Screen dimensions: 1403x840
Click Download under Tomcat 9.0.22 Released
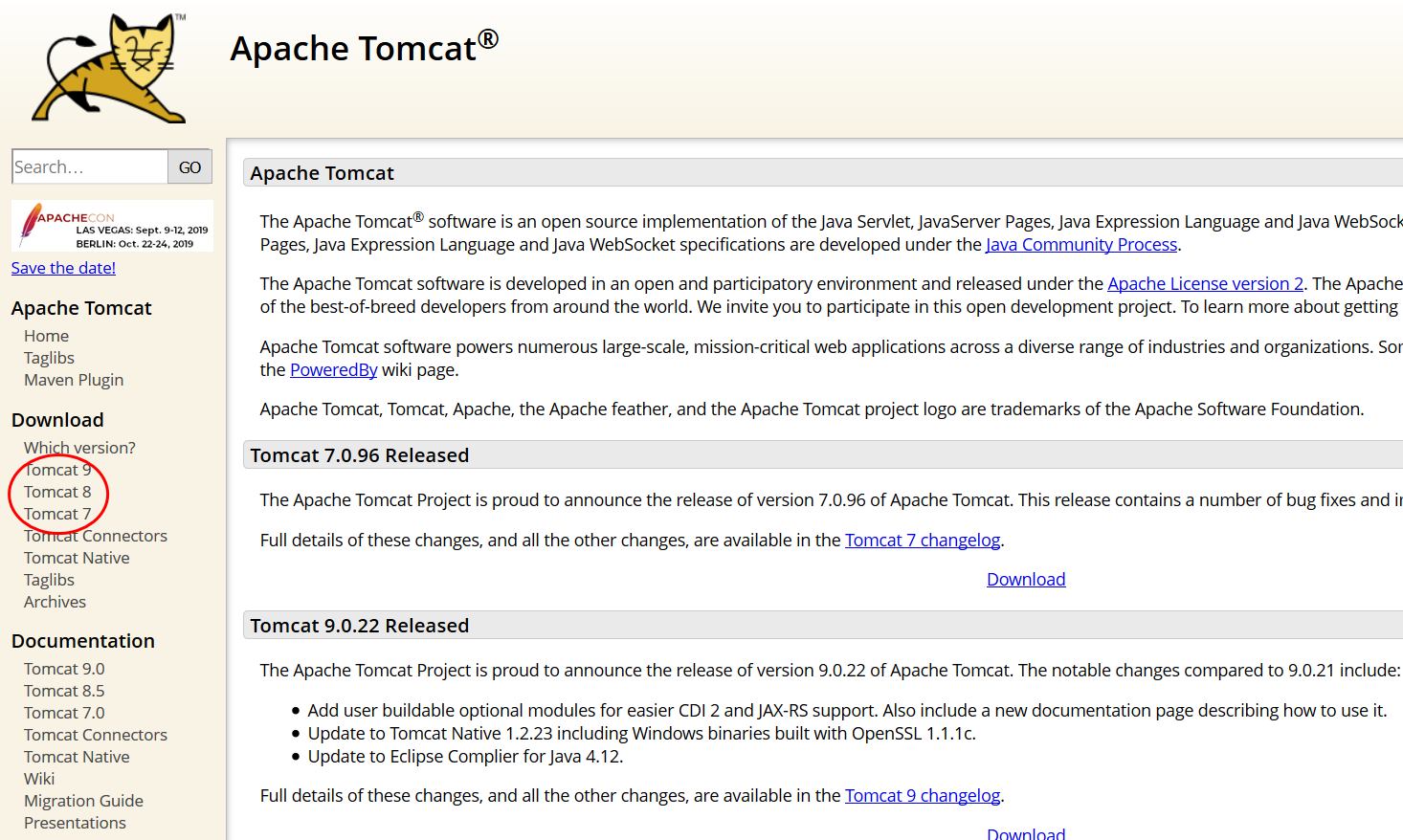point(1026,833)
